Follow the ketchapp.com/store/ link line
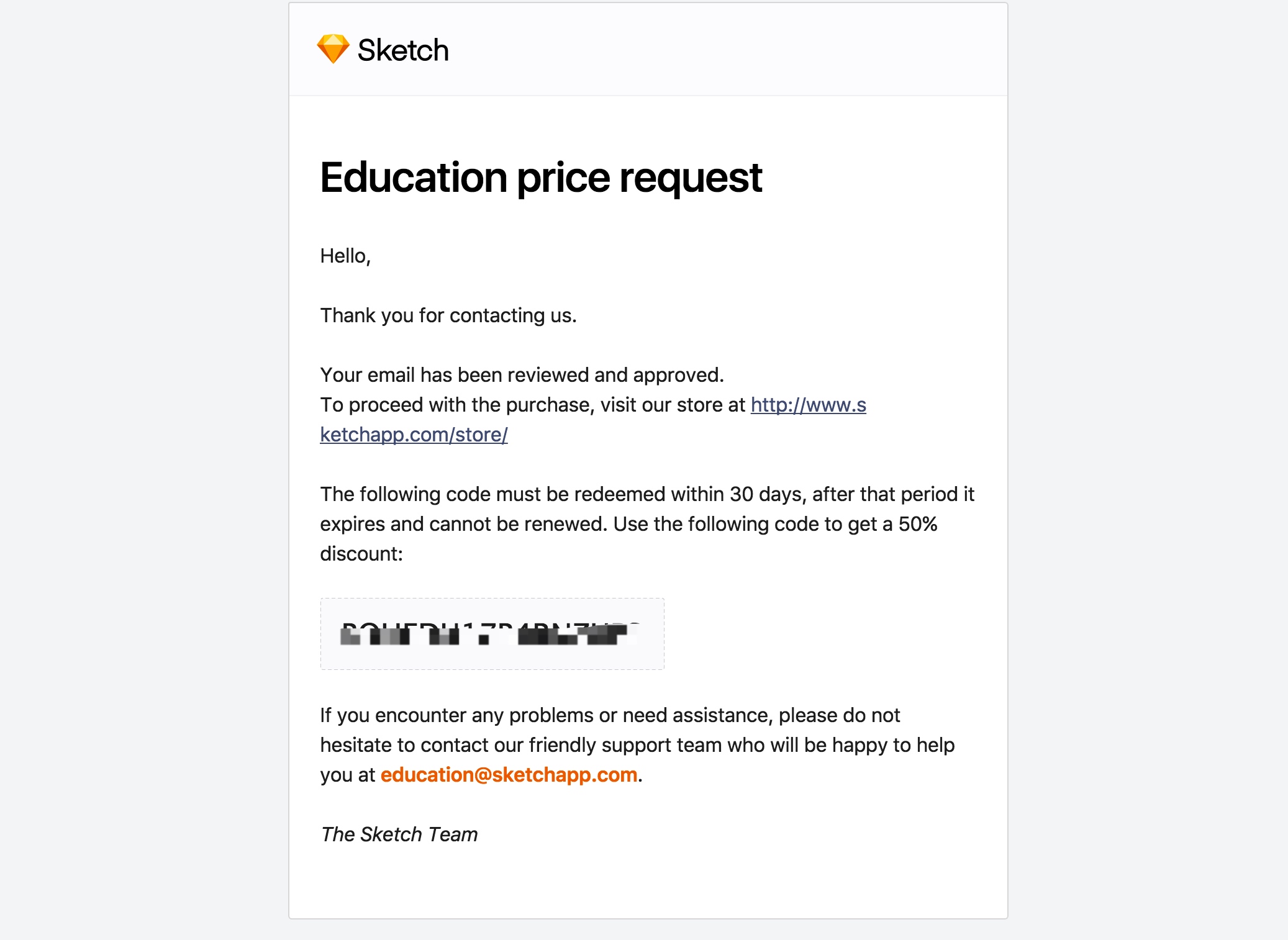Image resolution: width=1288 pixels, height=940 pixels. point(414,435)
